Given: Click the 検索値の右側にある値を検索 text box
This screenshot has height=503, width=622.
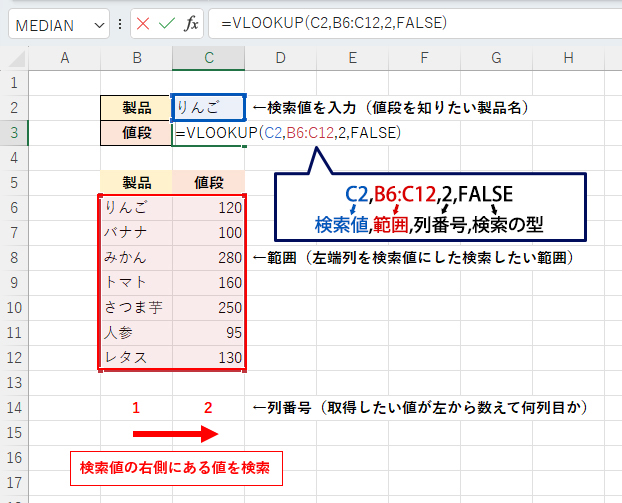Looking at the screenshot, I should [x=174, y=467].
